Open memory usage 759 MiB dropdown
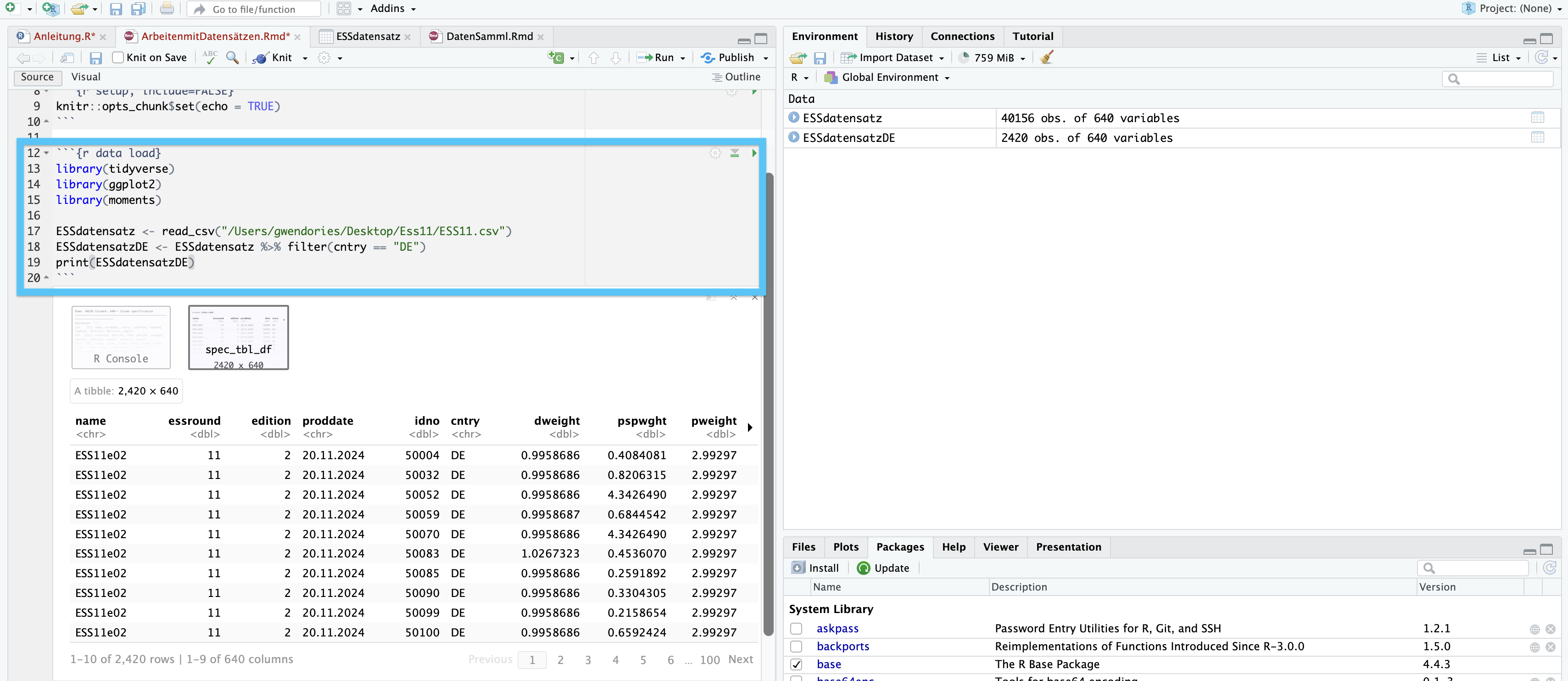 coord(992,58)
